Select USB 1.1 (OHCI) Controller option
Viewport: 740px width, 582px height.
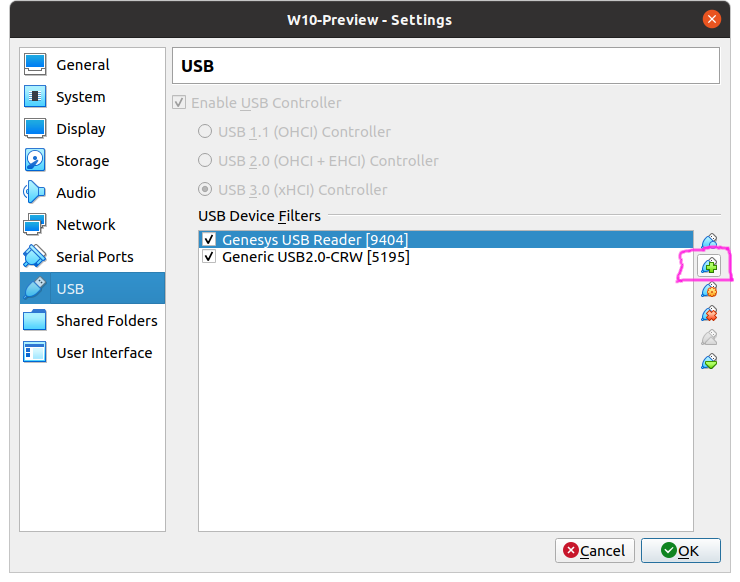coord(205,131)
